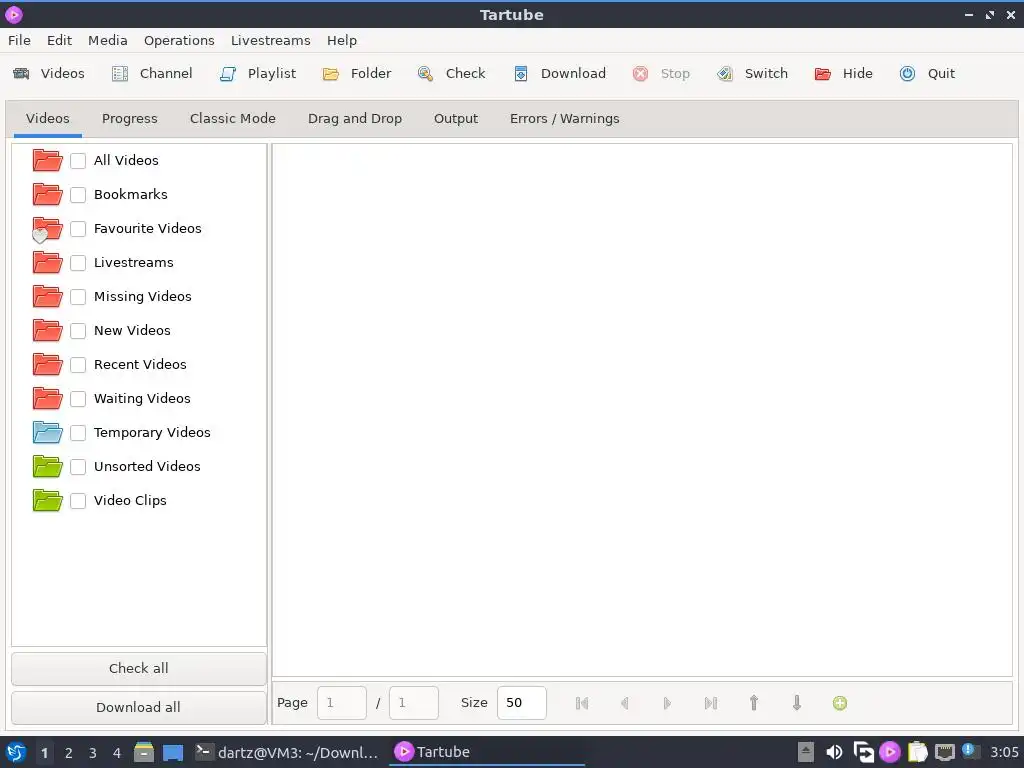The width and height of the screenshot is (1024, 768).
Task: Click the green Video Clips folder icon
Action: pyautogui.click(x=47, y=500)
